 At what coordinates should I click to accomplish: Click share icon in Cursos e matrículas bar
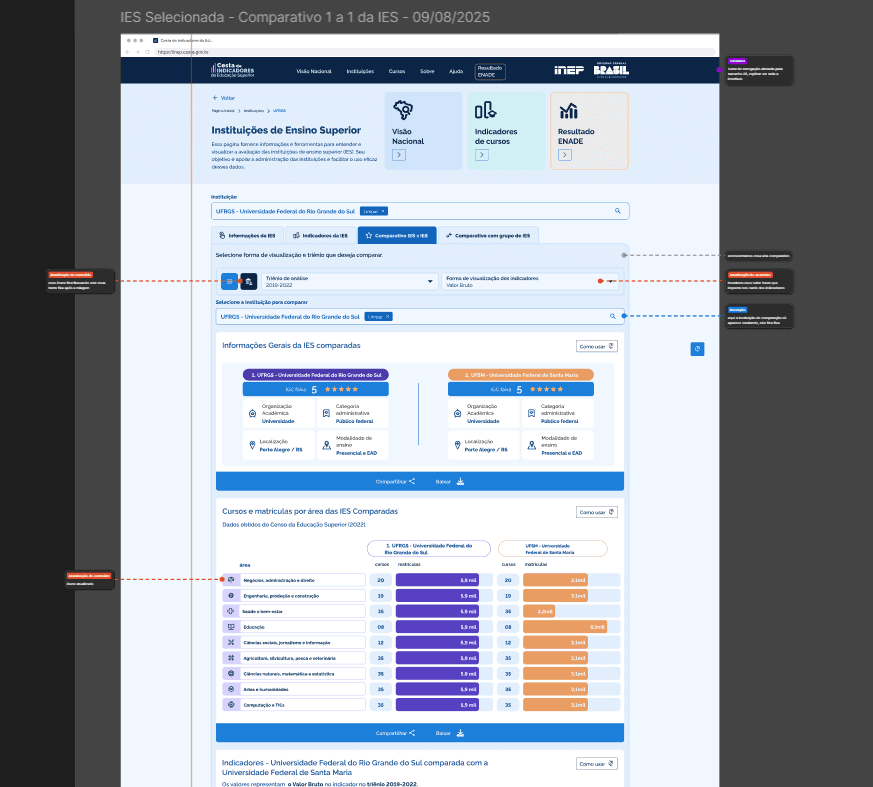click(412, 733)
